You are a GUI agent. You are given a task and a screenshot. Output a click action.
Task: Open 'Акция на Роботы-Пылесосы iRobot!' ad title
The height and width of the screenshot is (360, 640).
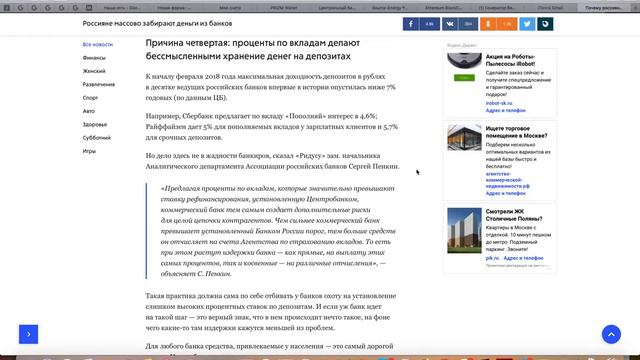click(510, 60)
